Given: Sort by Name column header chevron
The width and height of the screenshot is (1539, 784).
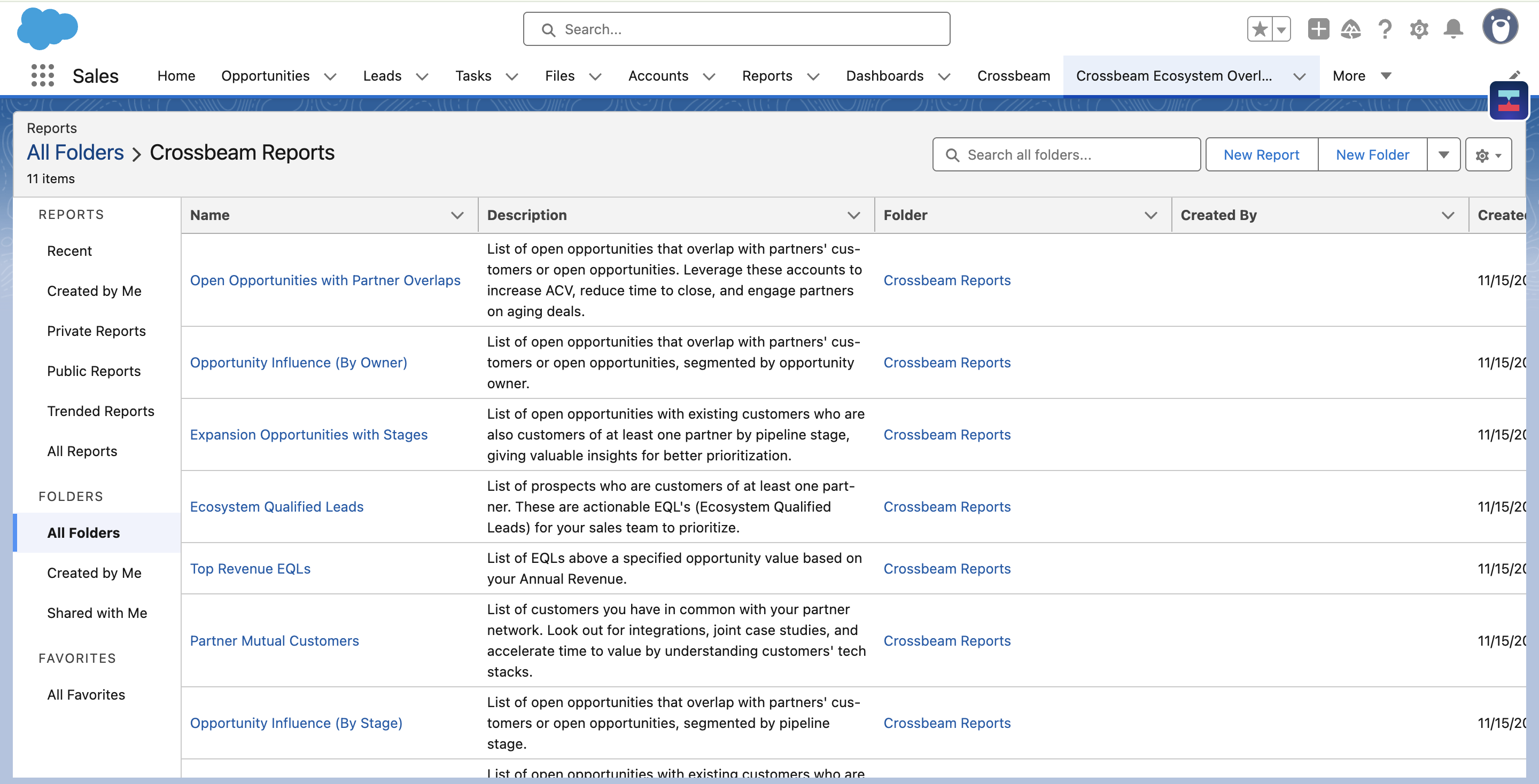Looking at the screenshot, I should [457, 216].
